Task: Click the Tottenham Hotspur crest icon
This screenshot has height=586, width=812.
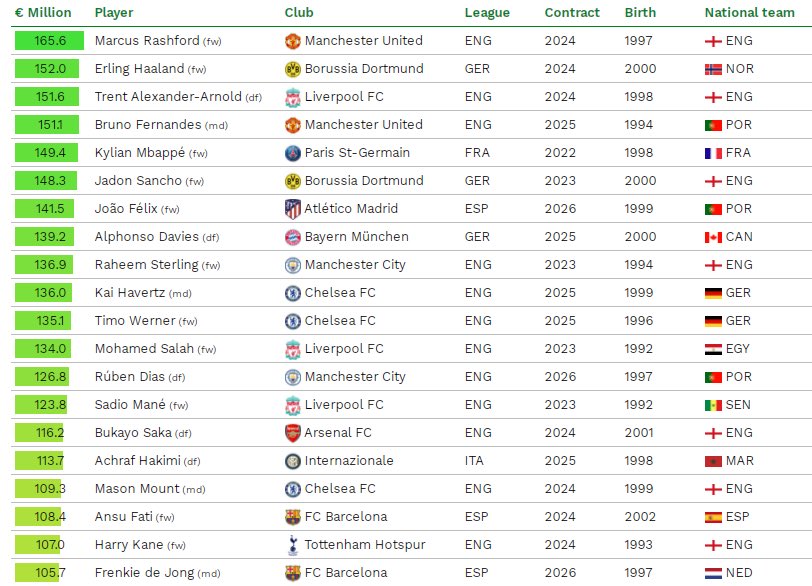Action: click(293, 545)
